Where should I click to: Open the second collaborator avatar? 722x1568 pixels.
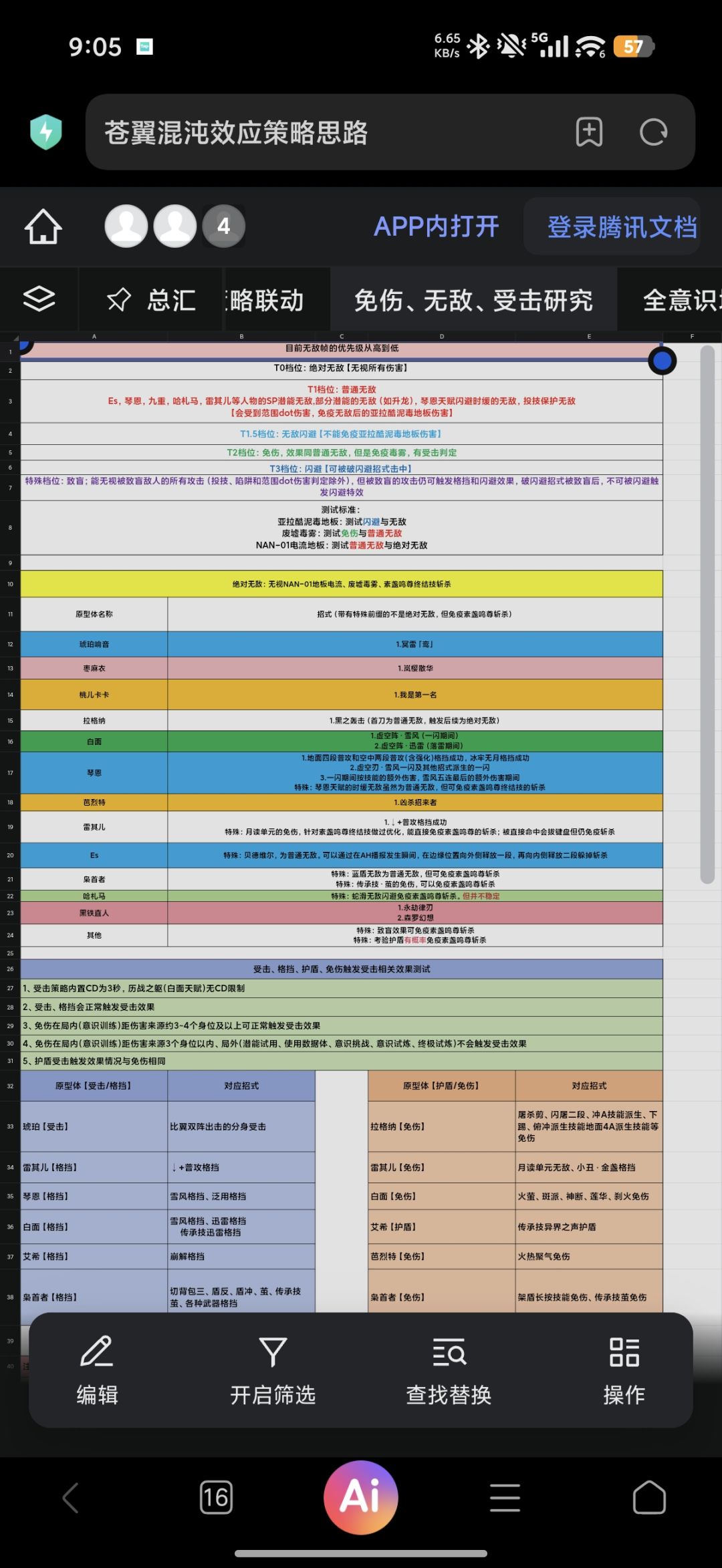pyautogui.click(x=175, y=226)
